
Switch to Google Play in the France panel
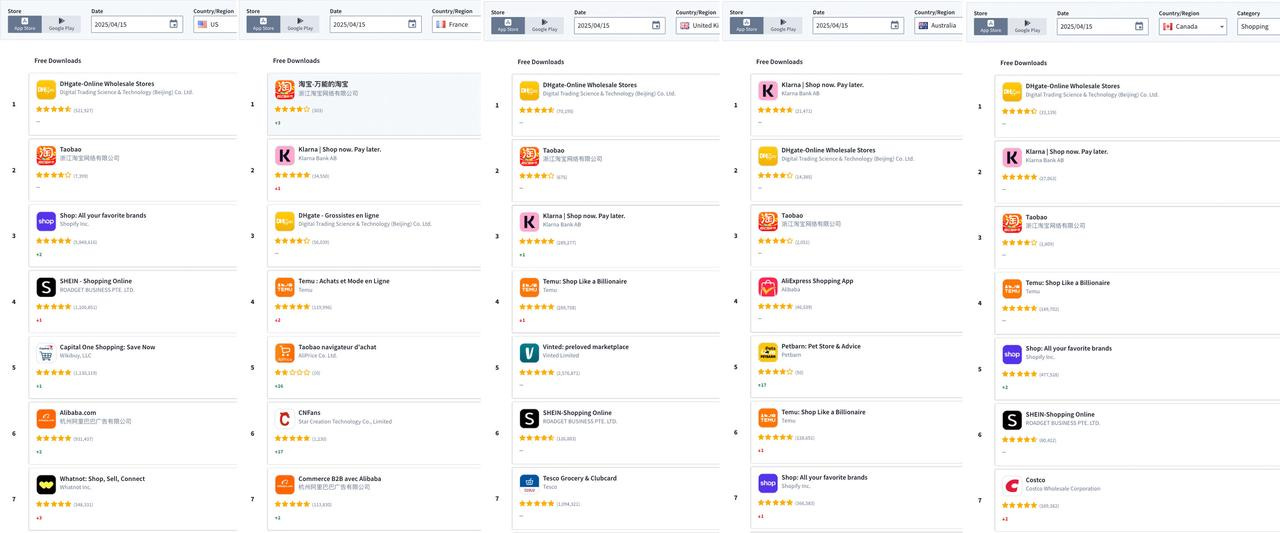(300, 24)
